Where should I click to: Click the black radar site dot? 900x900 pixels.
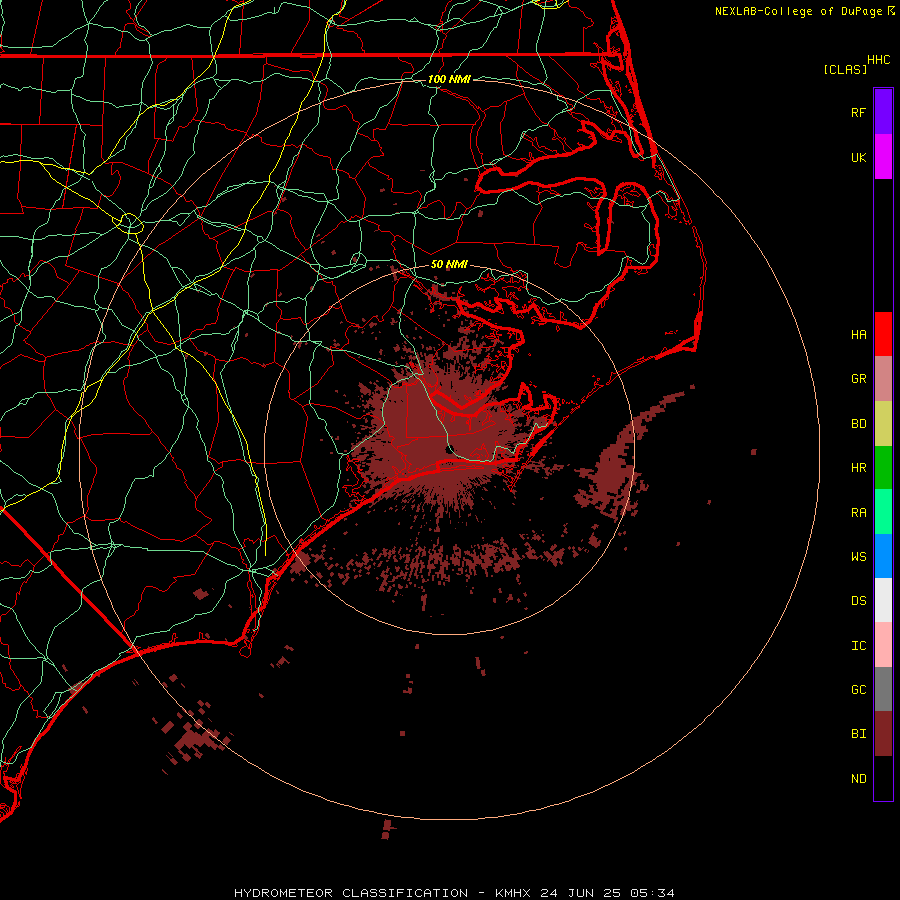click(450, 449)
